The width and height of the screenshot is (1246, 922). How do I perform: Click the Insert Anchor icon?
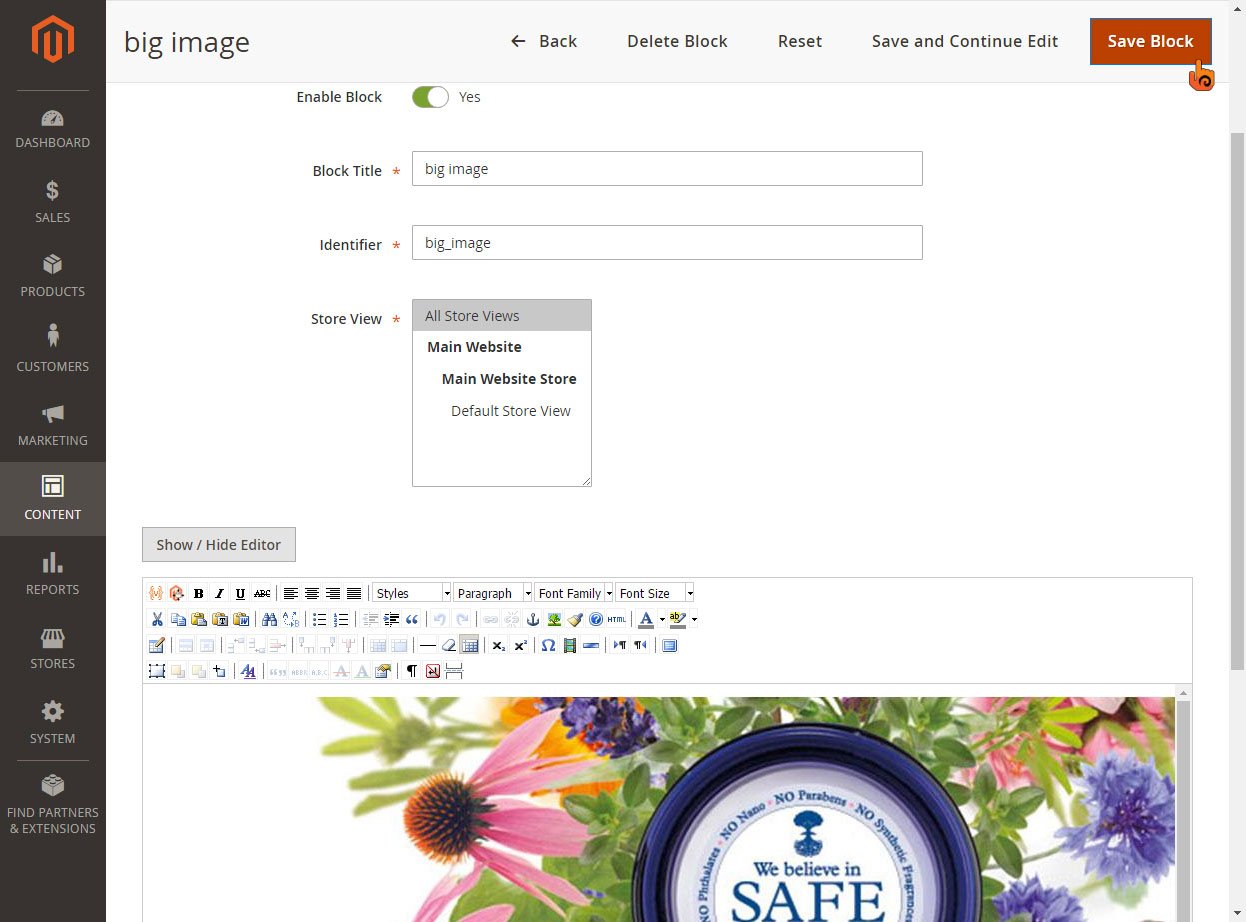point(532,618)
